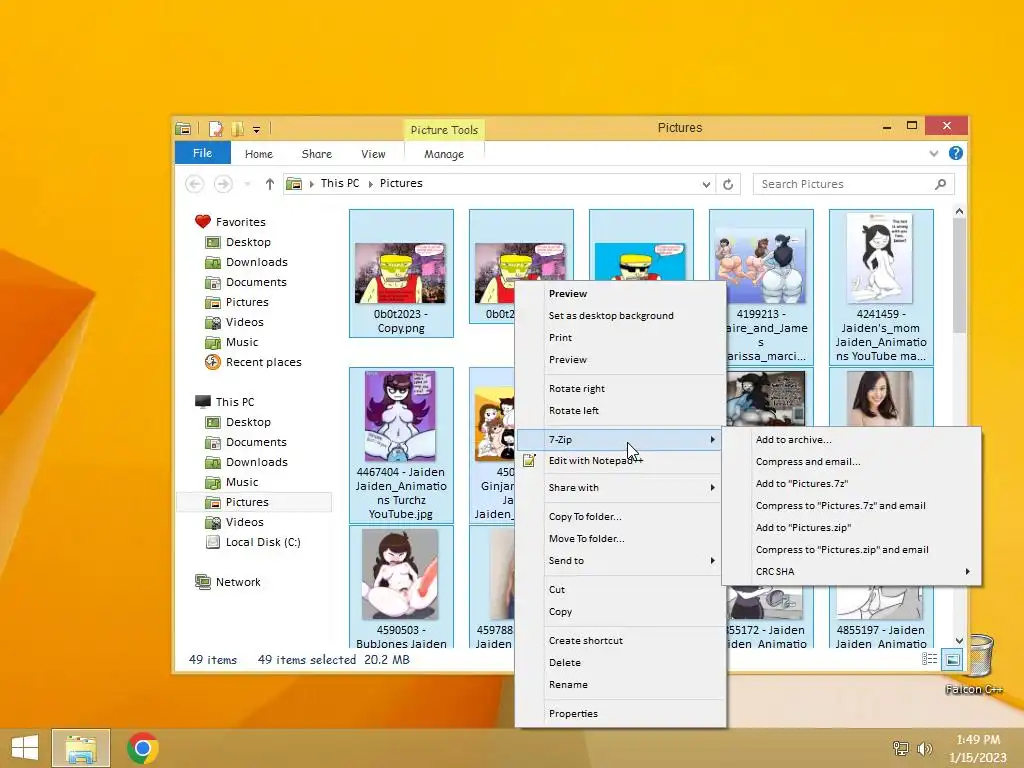
Task: Select the This PC node in sidebar
Action: point(225,402)
